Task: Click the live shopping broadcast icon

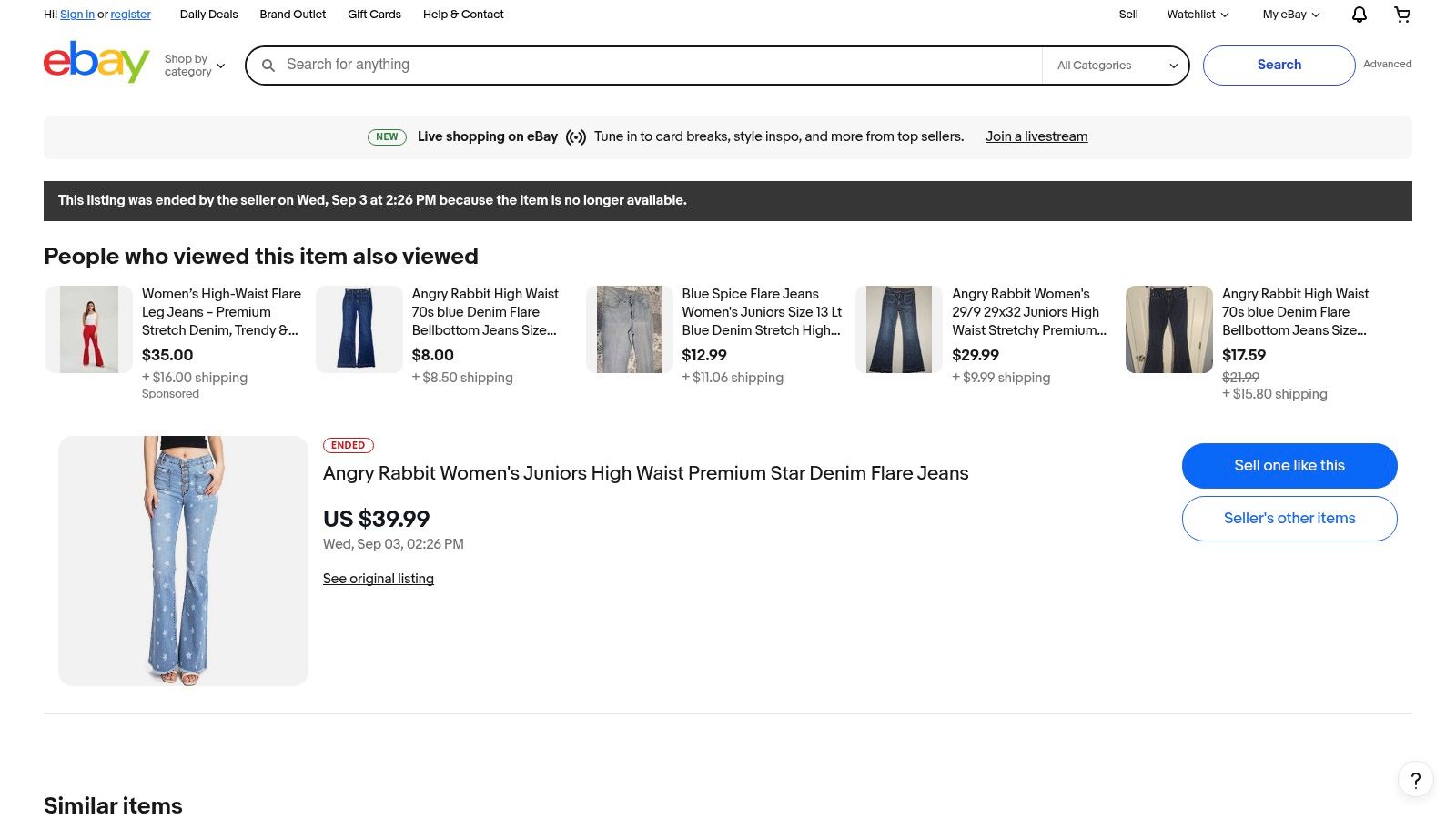Action: [575, 137]
